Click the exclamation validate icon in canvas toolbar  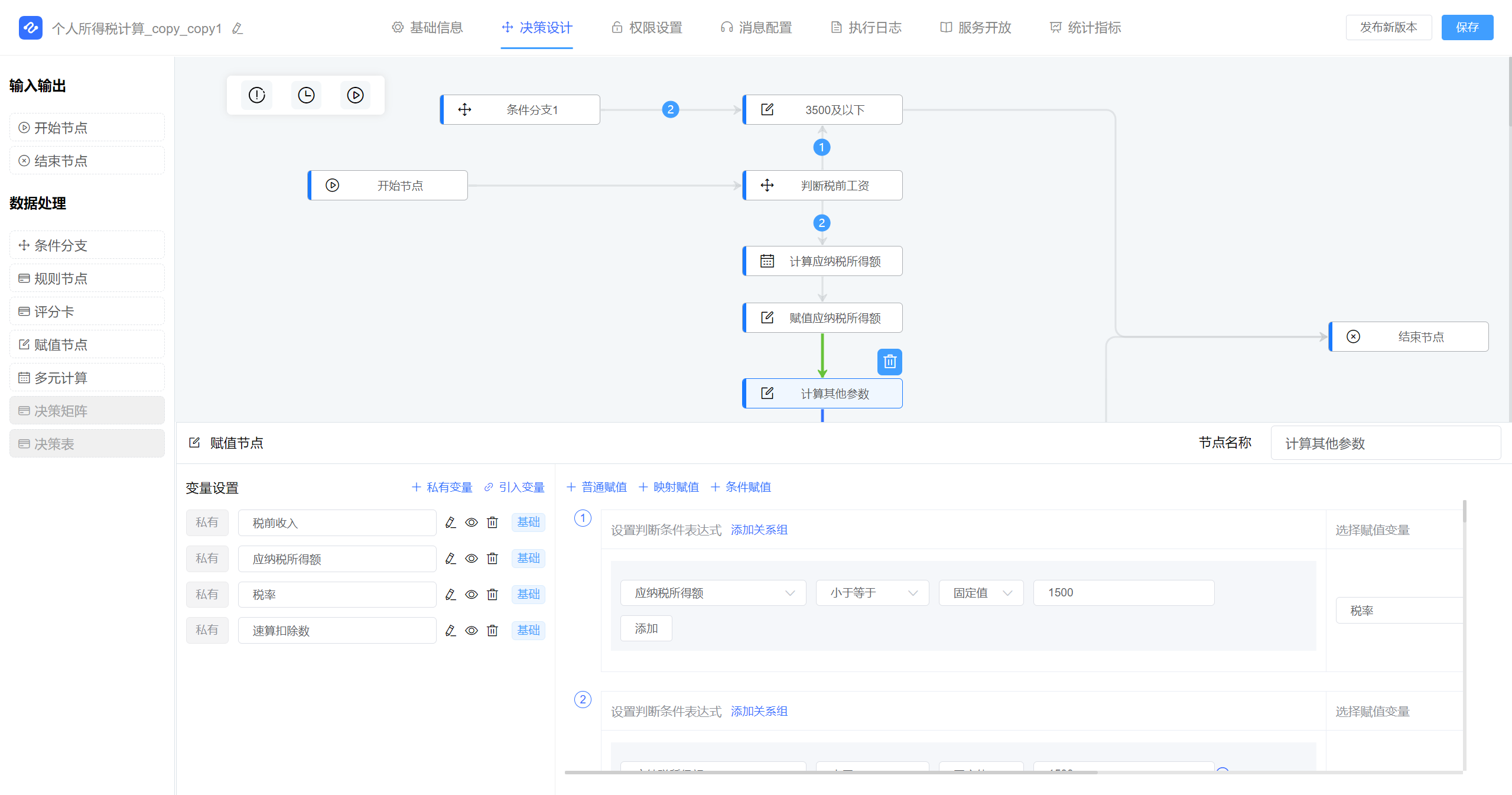point(256,95)
